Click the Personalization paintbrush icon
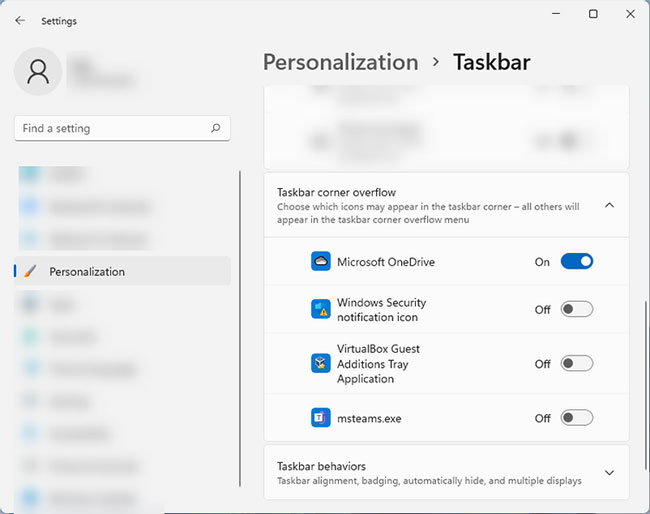Screen dimensions: 650x514 tap(30, 271)
